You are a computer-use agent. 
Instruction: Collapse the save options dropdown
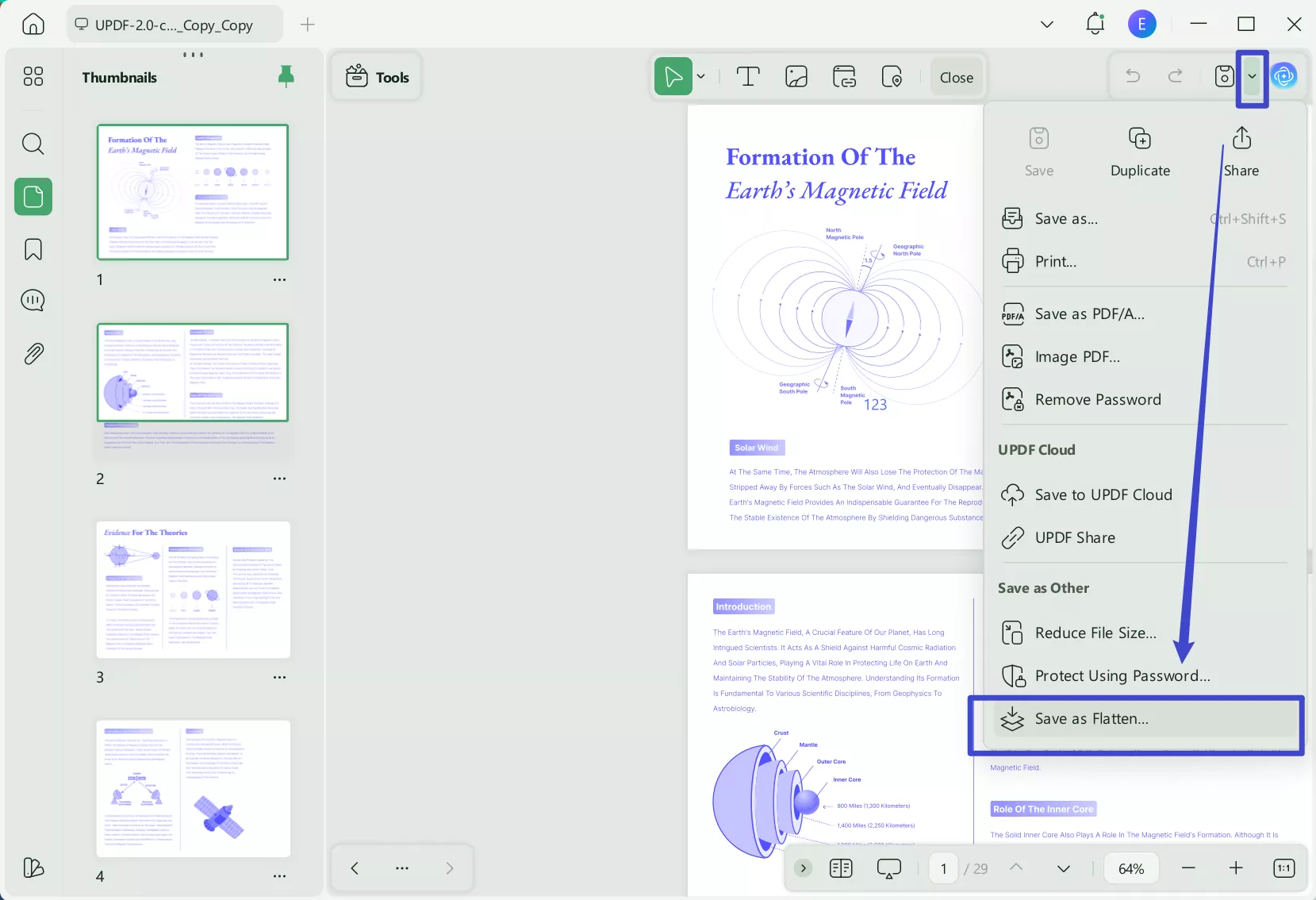pos(1252,76)
